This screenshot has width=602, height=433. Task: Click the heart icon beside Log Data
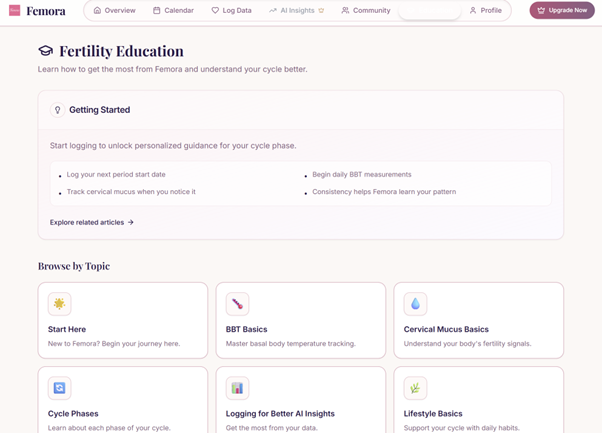(215, 10)
